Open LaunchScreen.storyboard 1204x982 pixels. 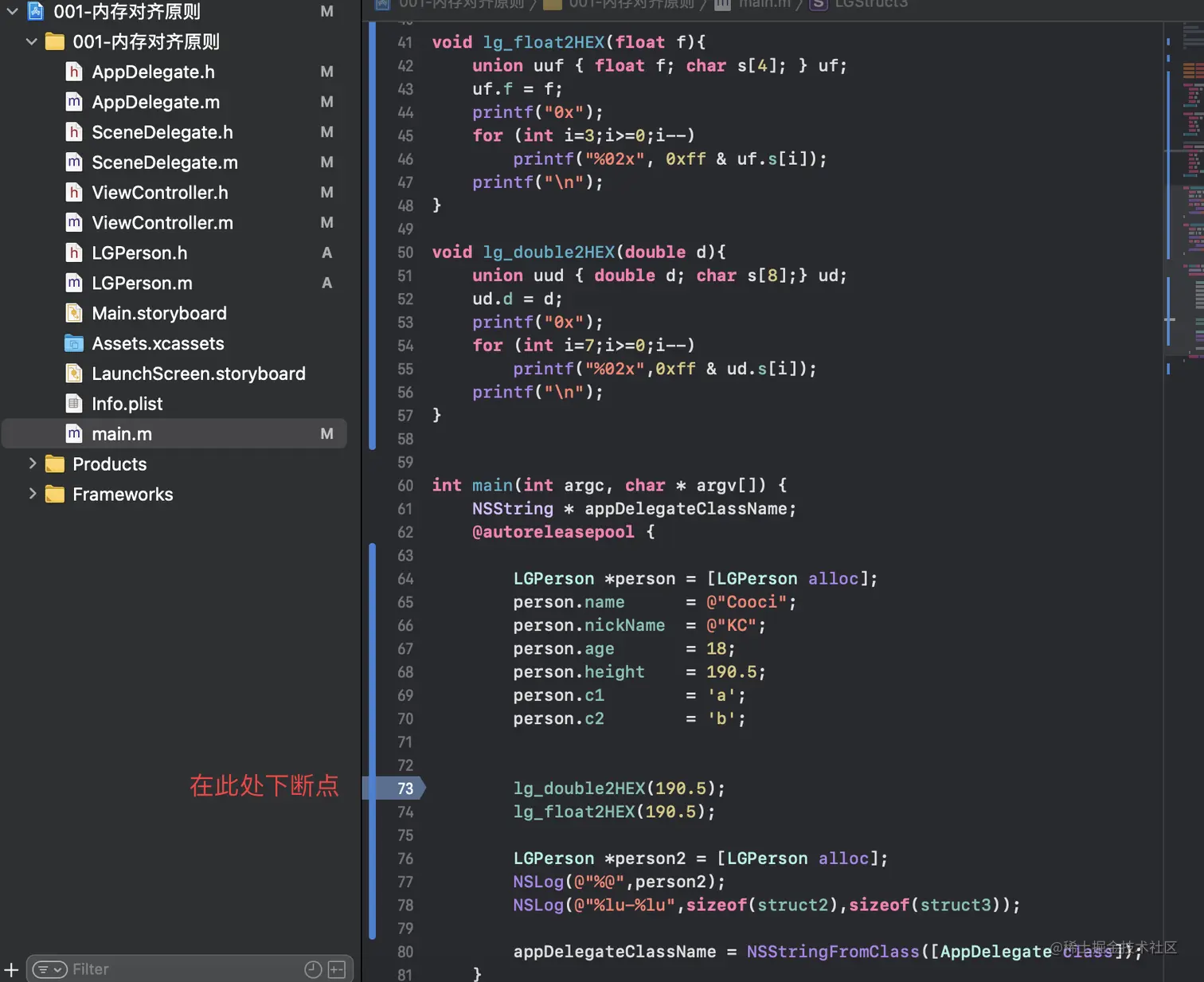tap(198, 374)
